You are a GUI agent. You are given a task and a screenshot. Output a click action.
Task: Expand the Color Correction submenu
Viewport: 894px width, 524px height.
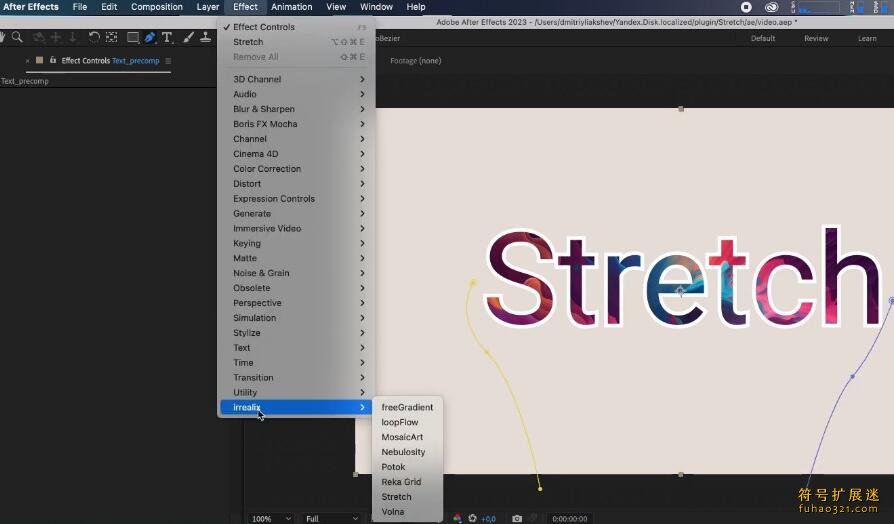coord(296,169)
